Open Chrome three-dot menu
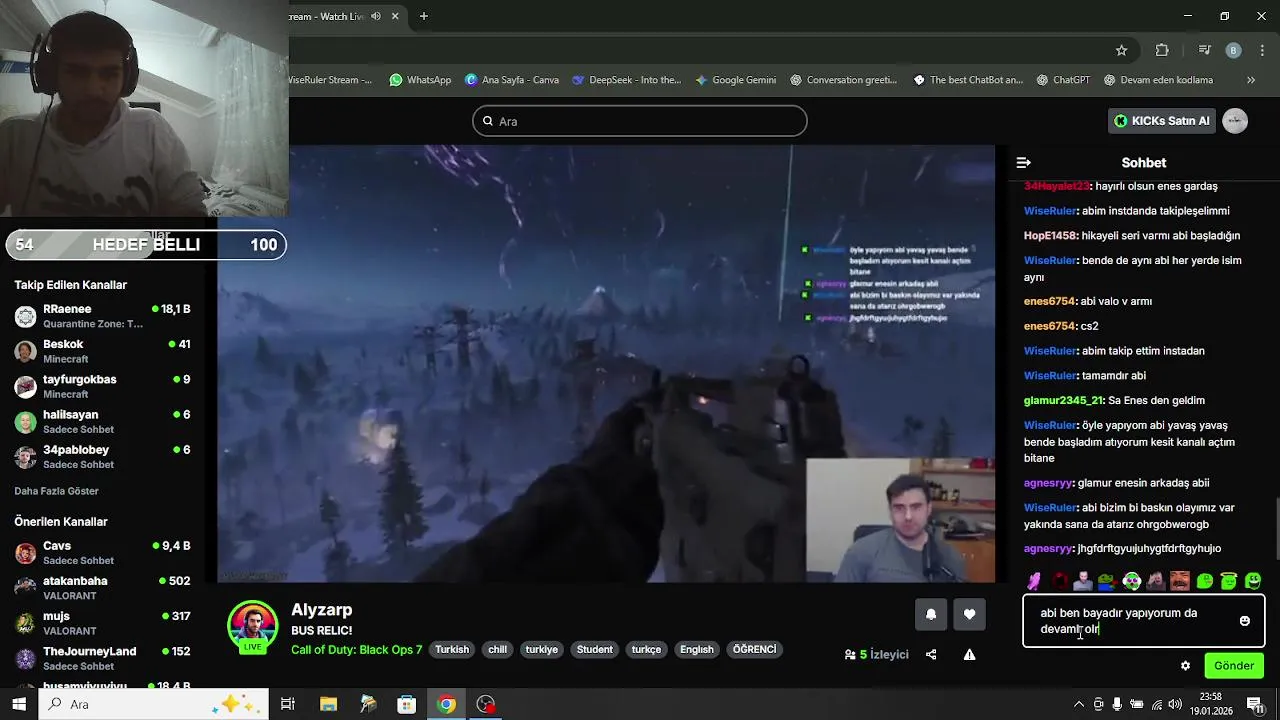 (1261, 50)
